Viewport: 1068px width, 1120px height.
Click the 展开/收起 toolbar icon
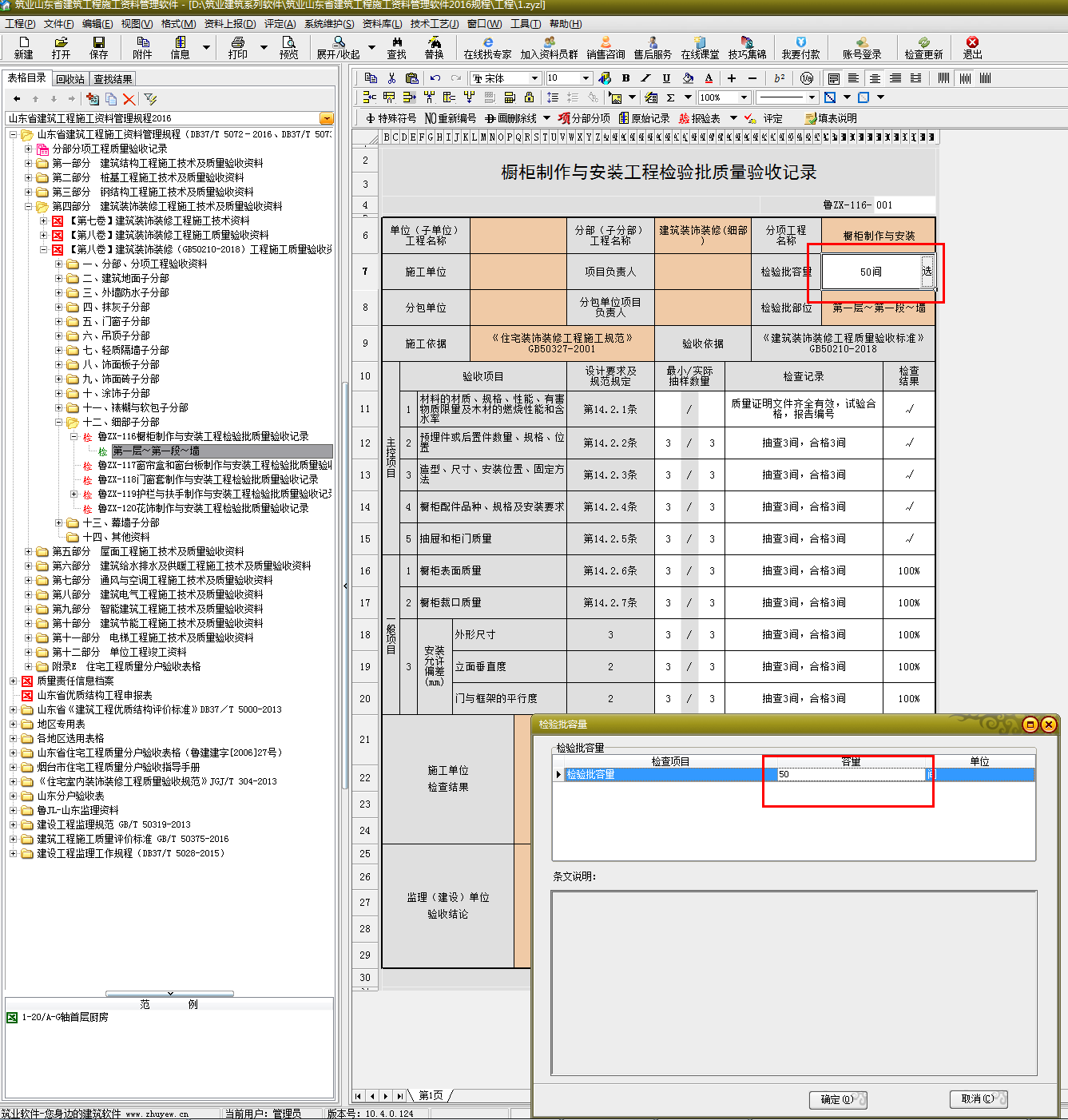(x=338, y=47)
